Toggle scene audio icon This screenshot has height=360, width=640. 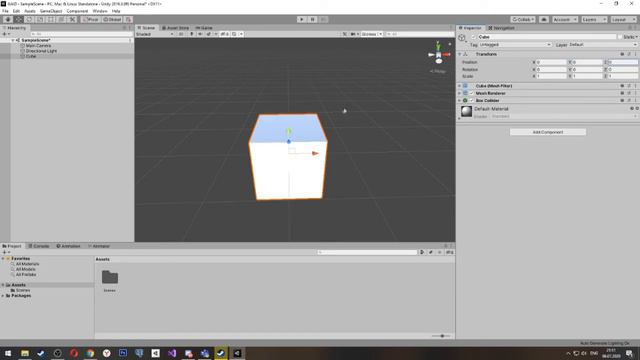[200, 34]
